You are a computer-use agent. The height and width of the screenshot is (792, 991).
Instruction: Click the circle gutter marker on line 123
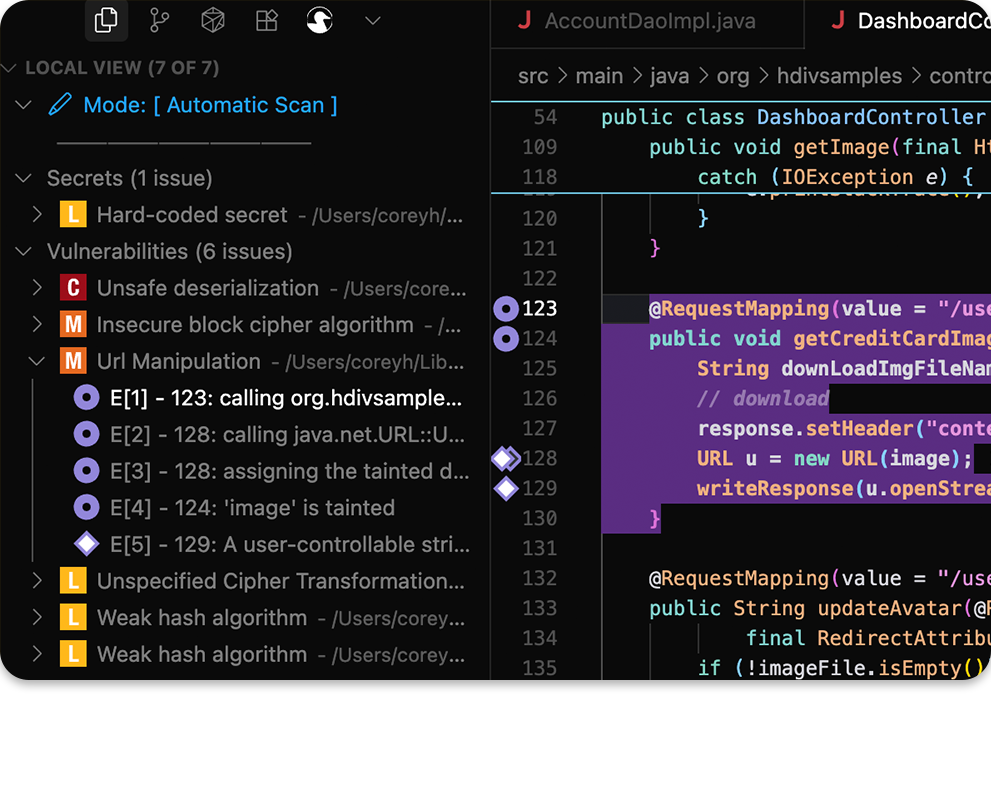click(506, 309)
